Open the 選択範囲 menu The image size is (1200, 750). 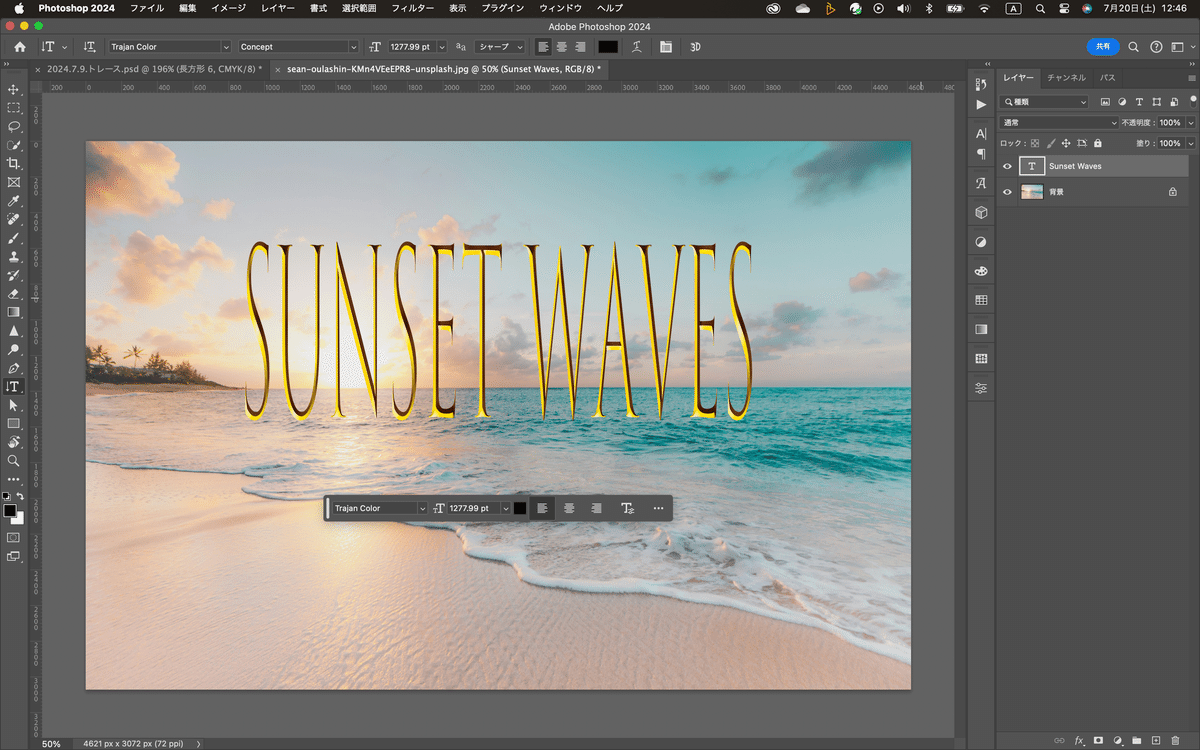(x=359, y=8)
